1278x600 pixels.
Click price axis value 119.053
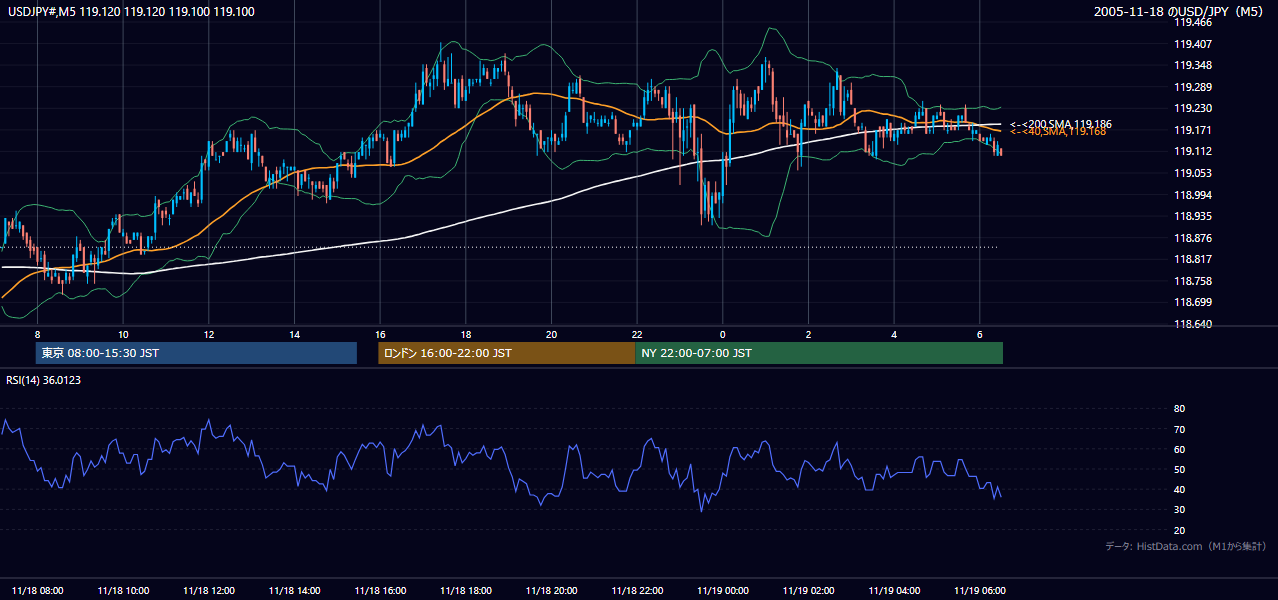tap(1193, 173)
